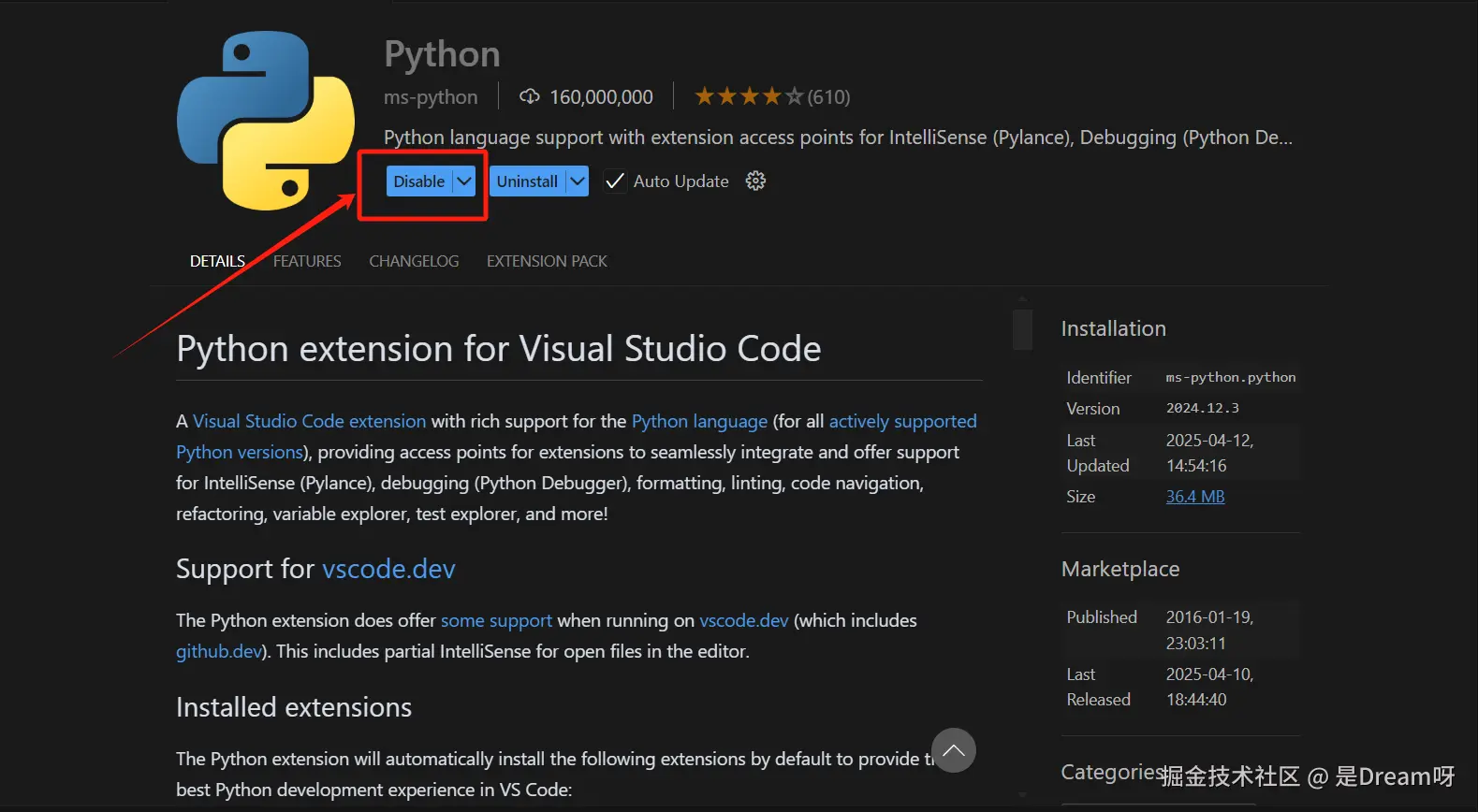
Task: Expand the Uninstall dropdown arrow
Action: pos(578,181)
